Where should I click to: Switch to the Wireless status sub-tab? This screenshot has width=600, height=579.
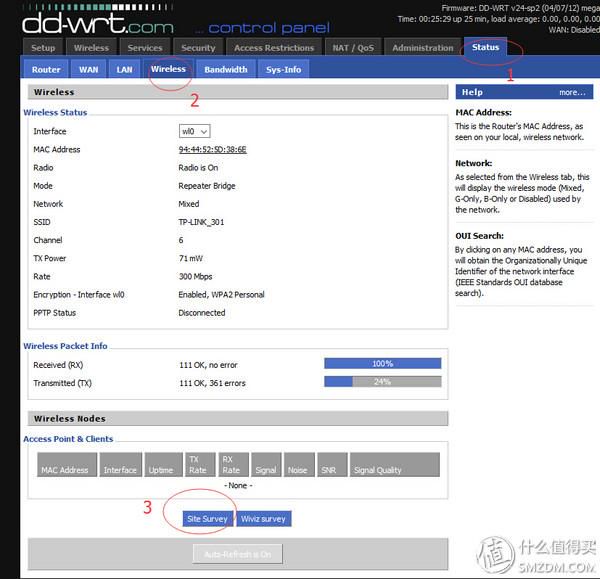[x=168, y=69]
